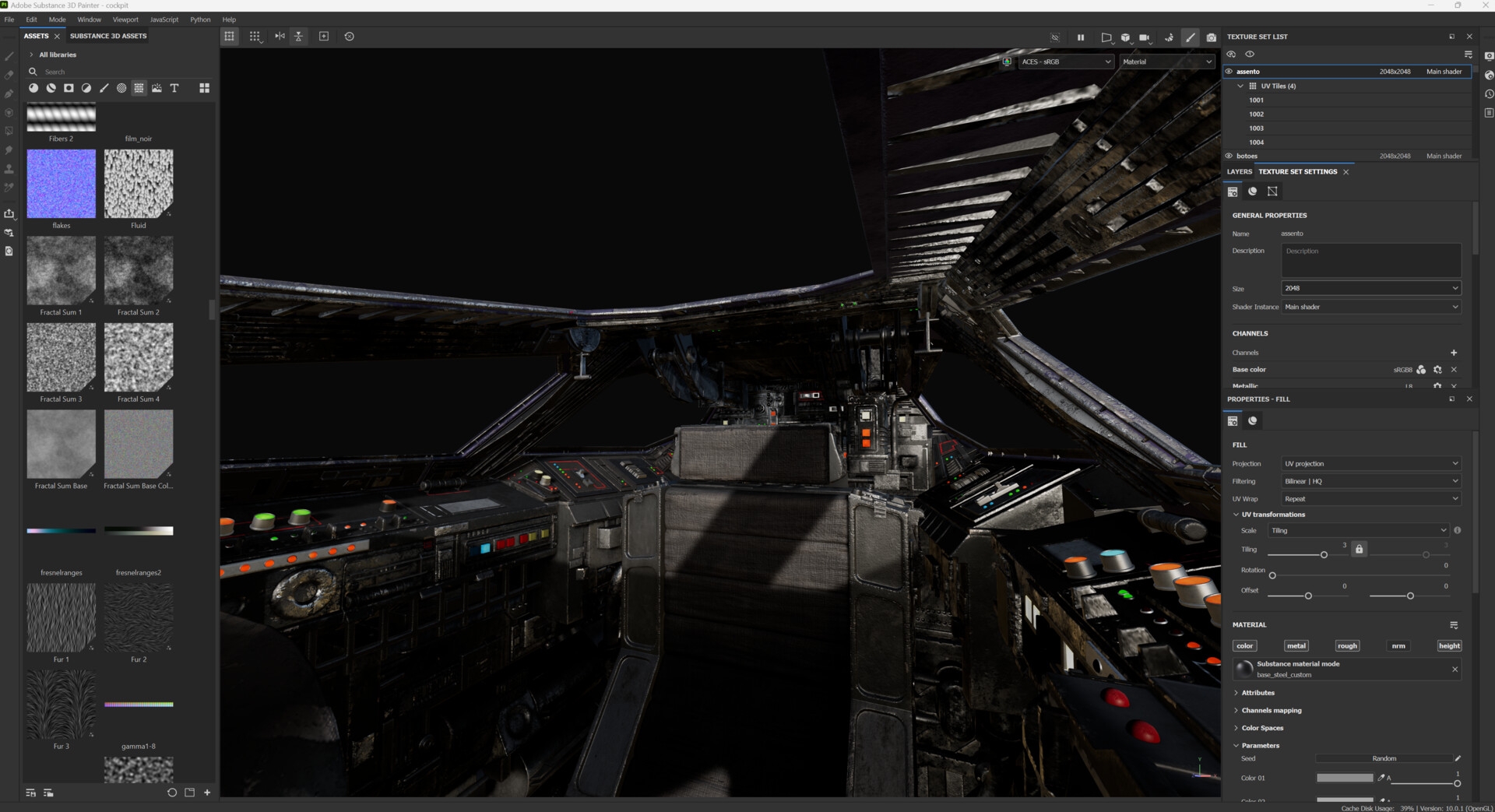Open Texture Set List settings menu icon
Viewport: 1495px width, 812px height.
click(1469, 54)
